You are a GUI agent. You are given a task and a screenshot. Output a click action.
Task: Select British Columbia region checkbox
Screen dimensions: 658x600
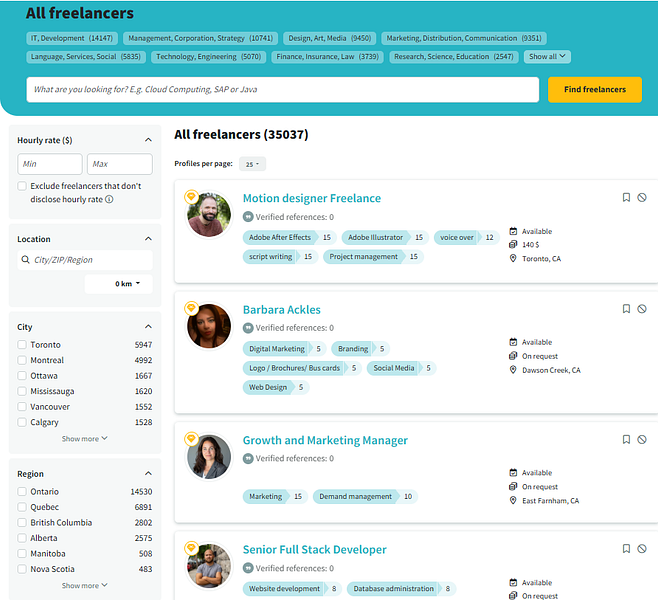tap(22, 522)
